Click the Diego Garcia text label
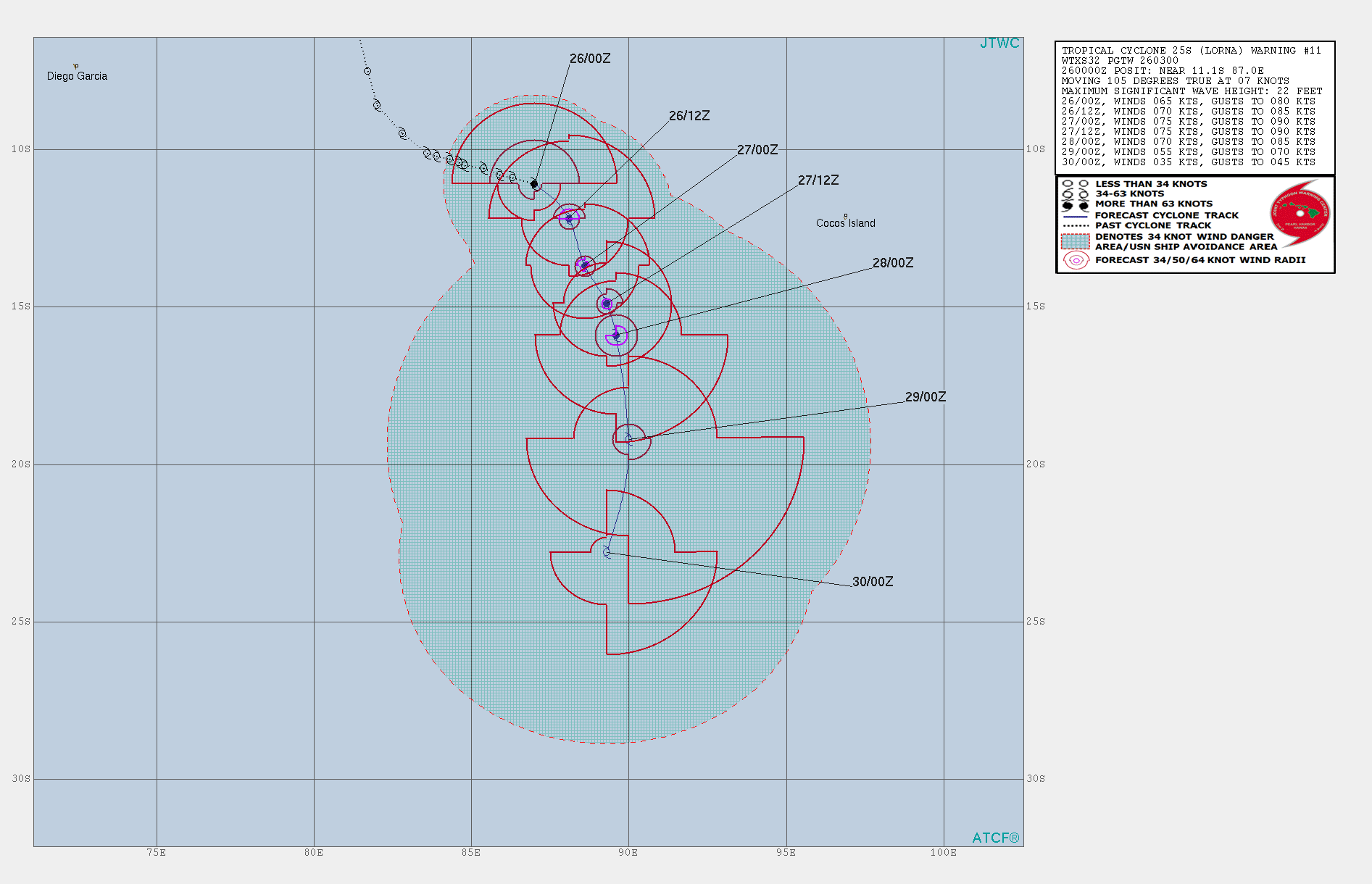 pos(77,76)
